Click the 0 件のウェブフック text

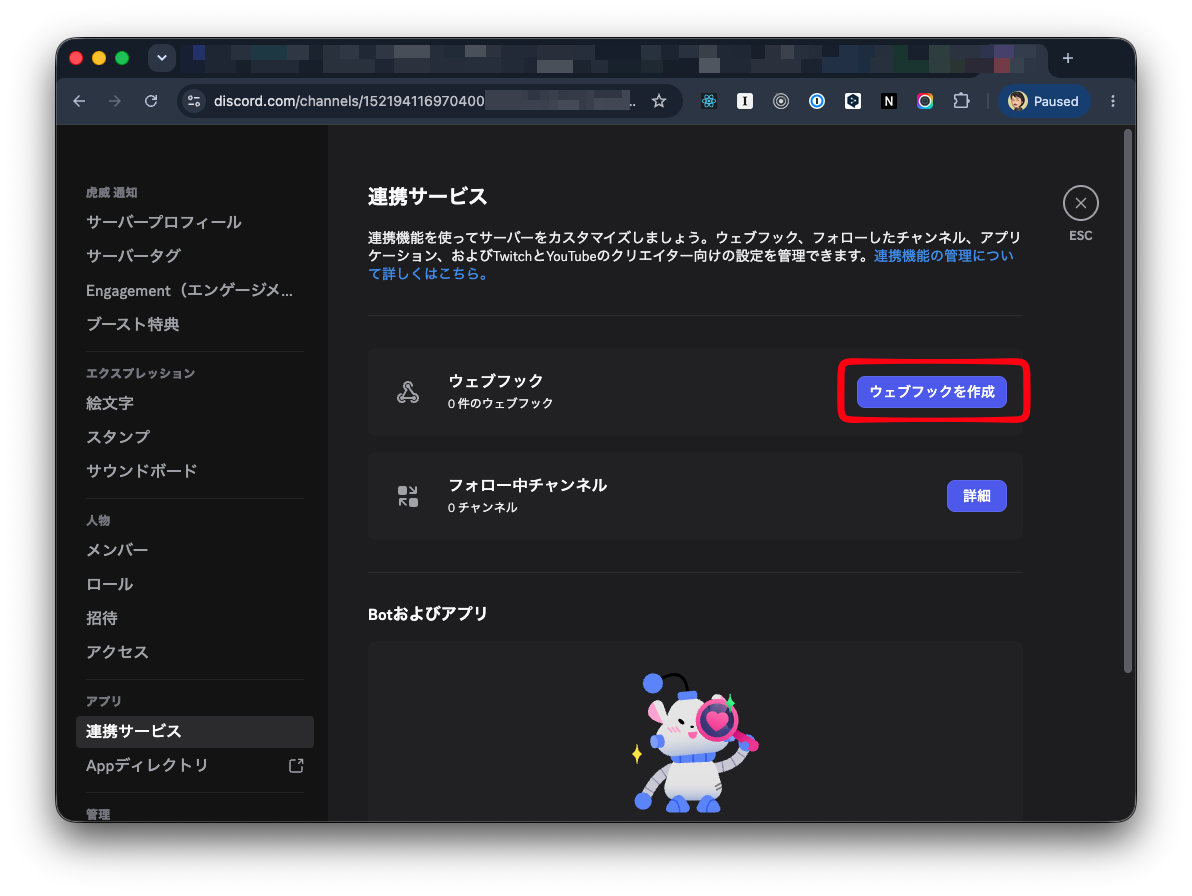tap(500, 404)
